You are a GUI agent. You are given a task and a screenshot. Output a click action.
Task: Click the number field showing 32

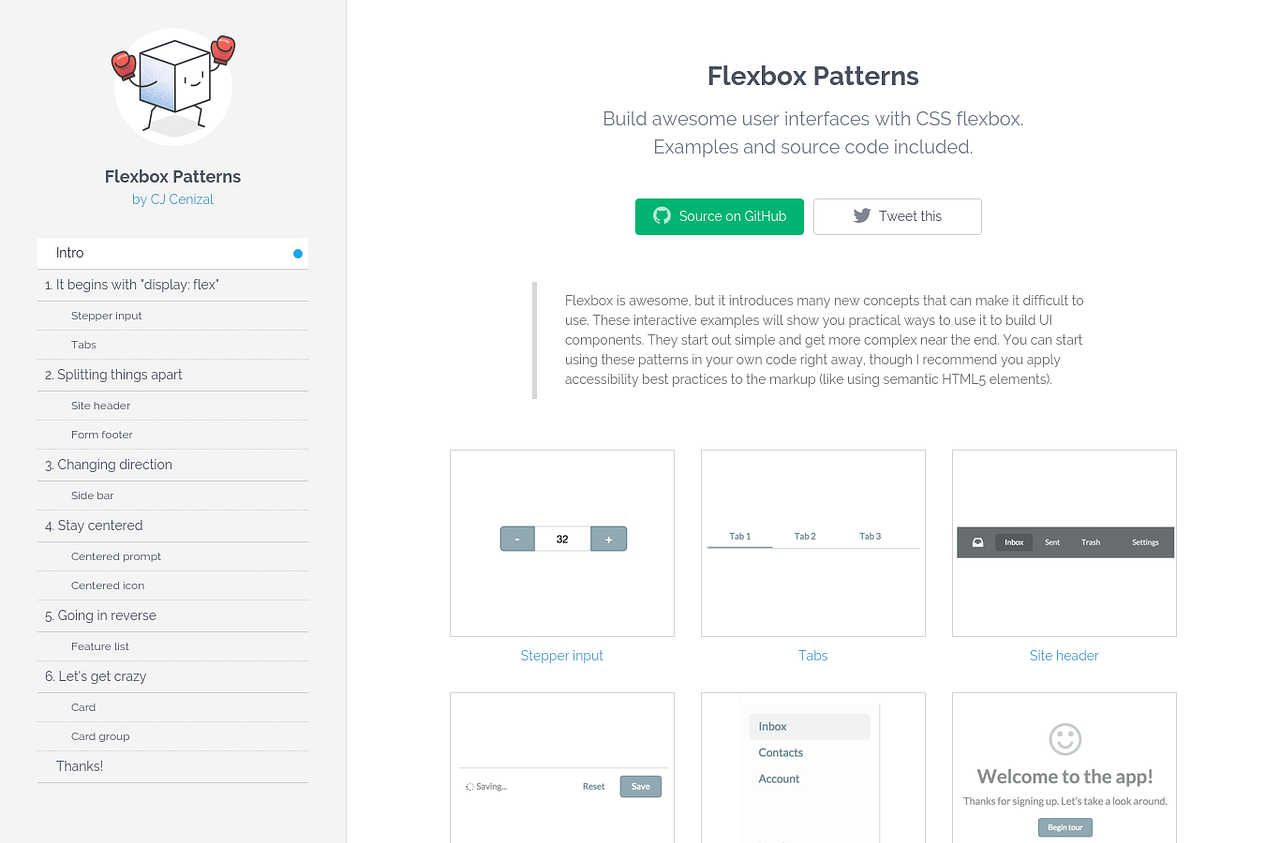(562, 538)
